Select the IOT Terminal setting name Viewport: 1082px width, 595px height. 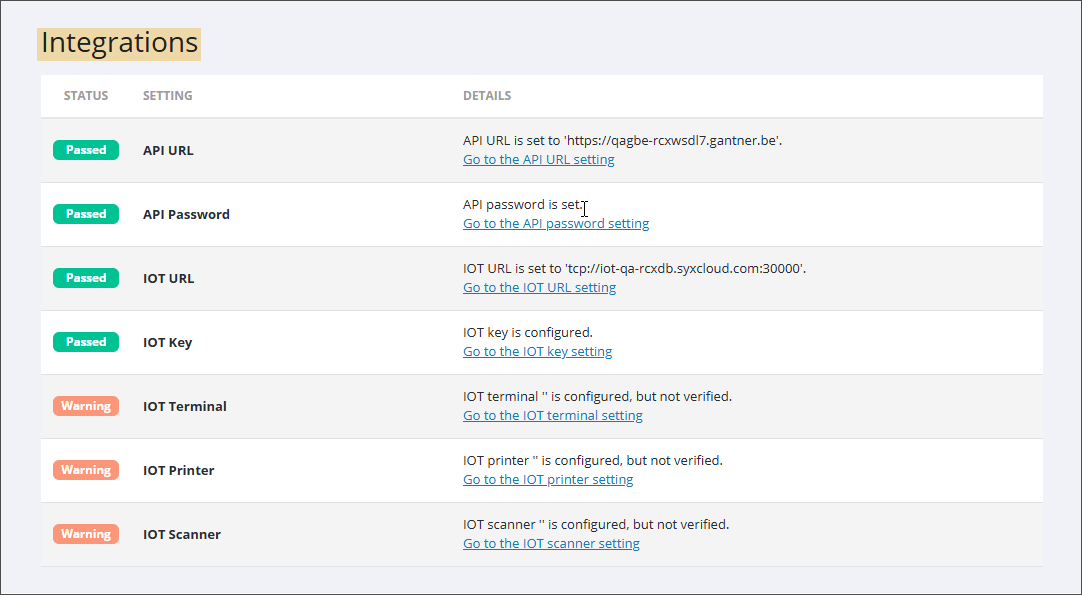click(185, 407)
